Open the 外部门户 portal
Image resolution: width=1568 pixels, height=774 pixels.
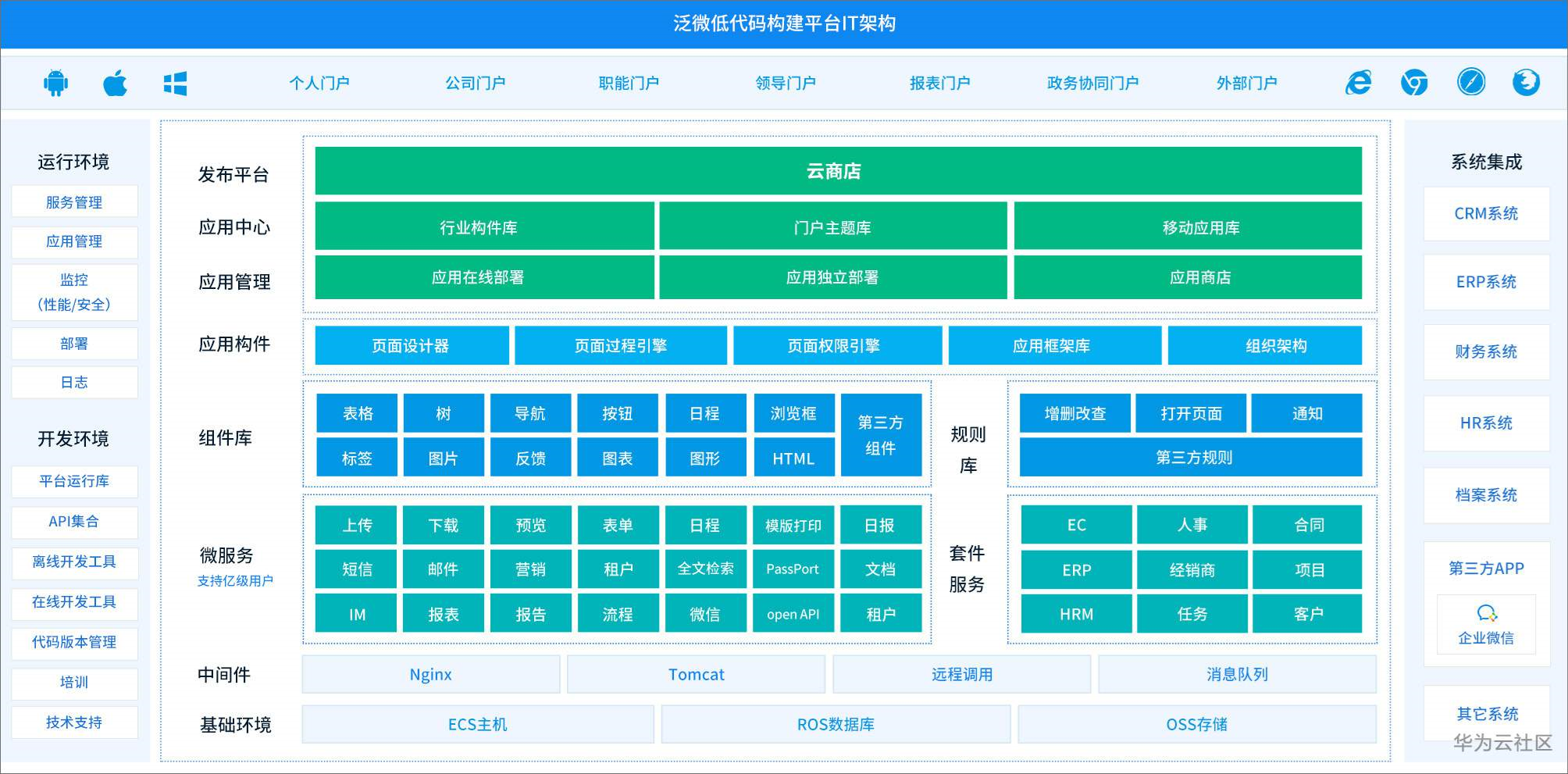(x=1247, y=83)
